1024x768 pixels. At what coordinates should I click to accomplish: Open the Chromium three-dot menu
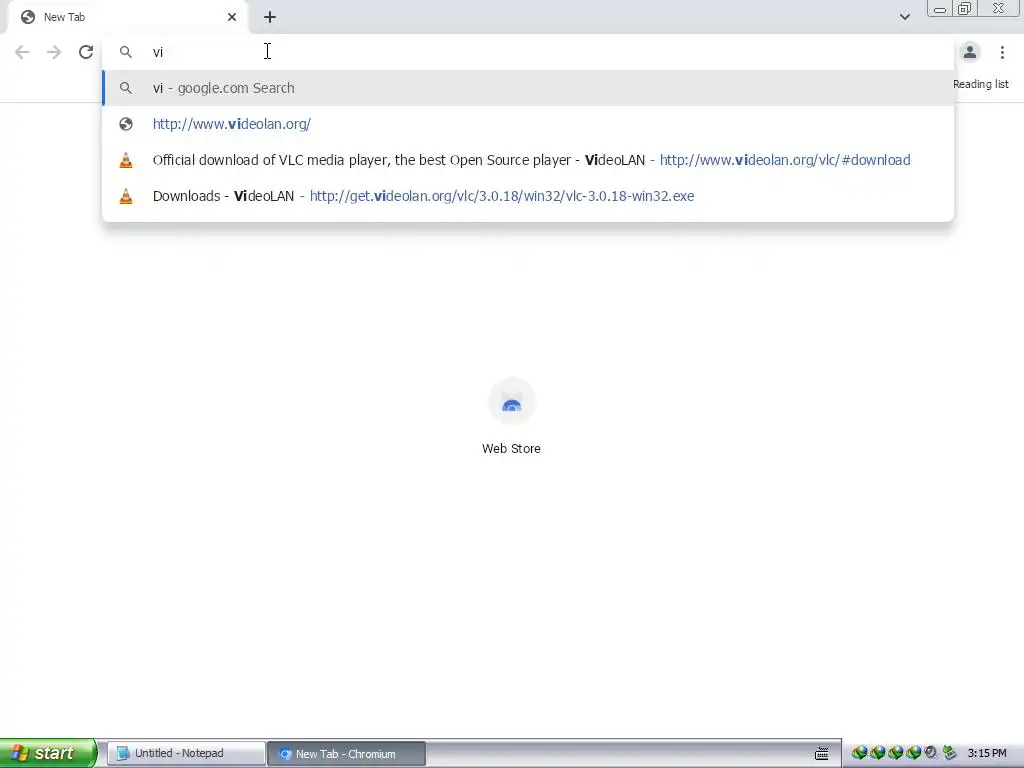[1002, 52]
